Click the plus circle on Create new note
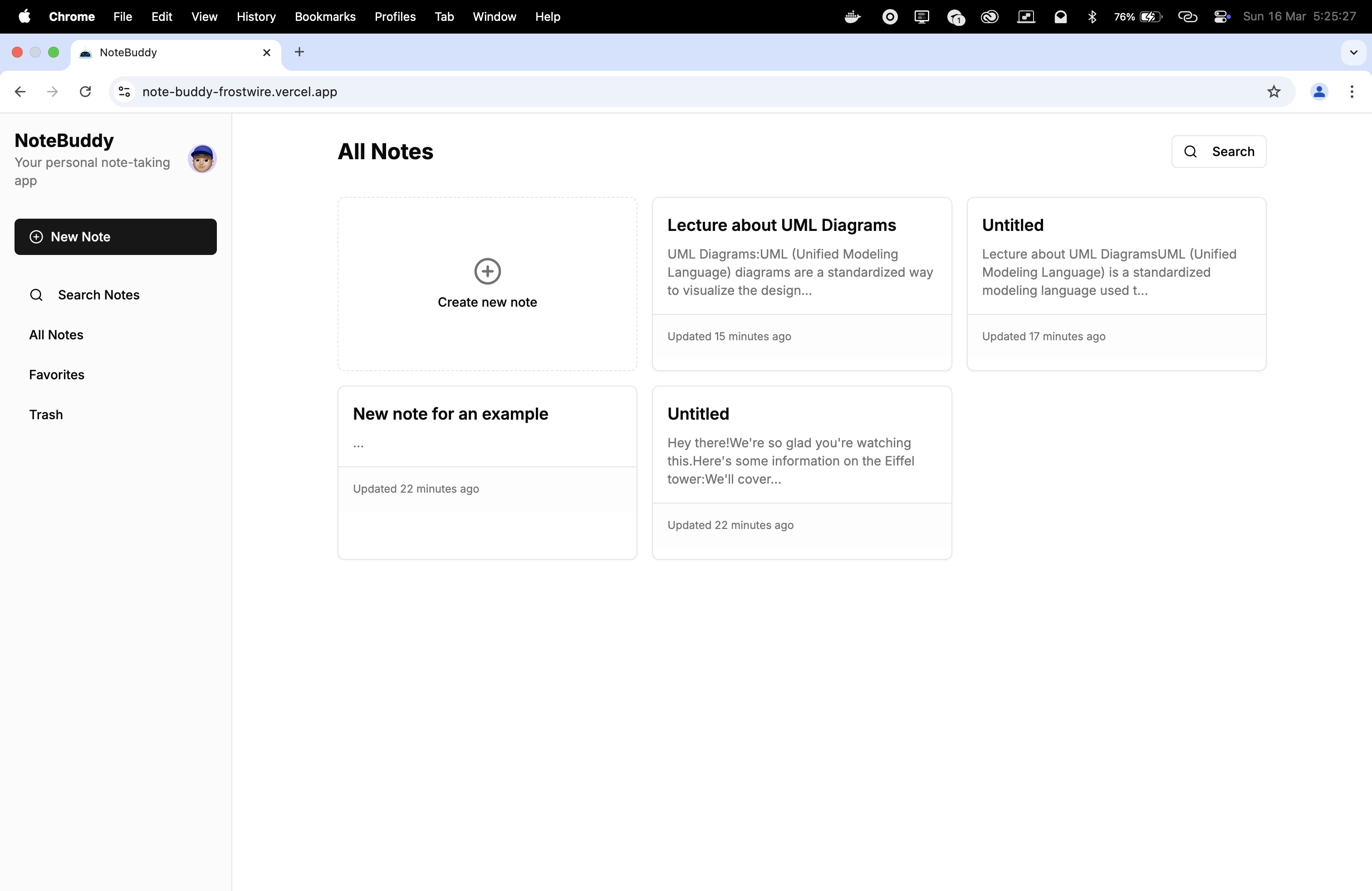 [x=487, y=271]
